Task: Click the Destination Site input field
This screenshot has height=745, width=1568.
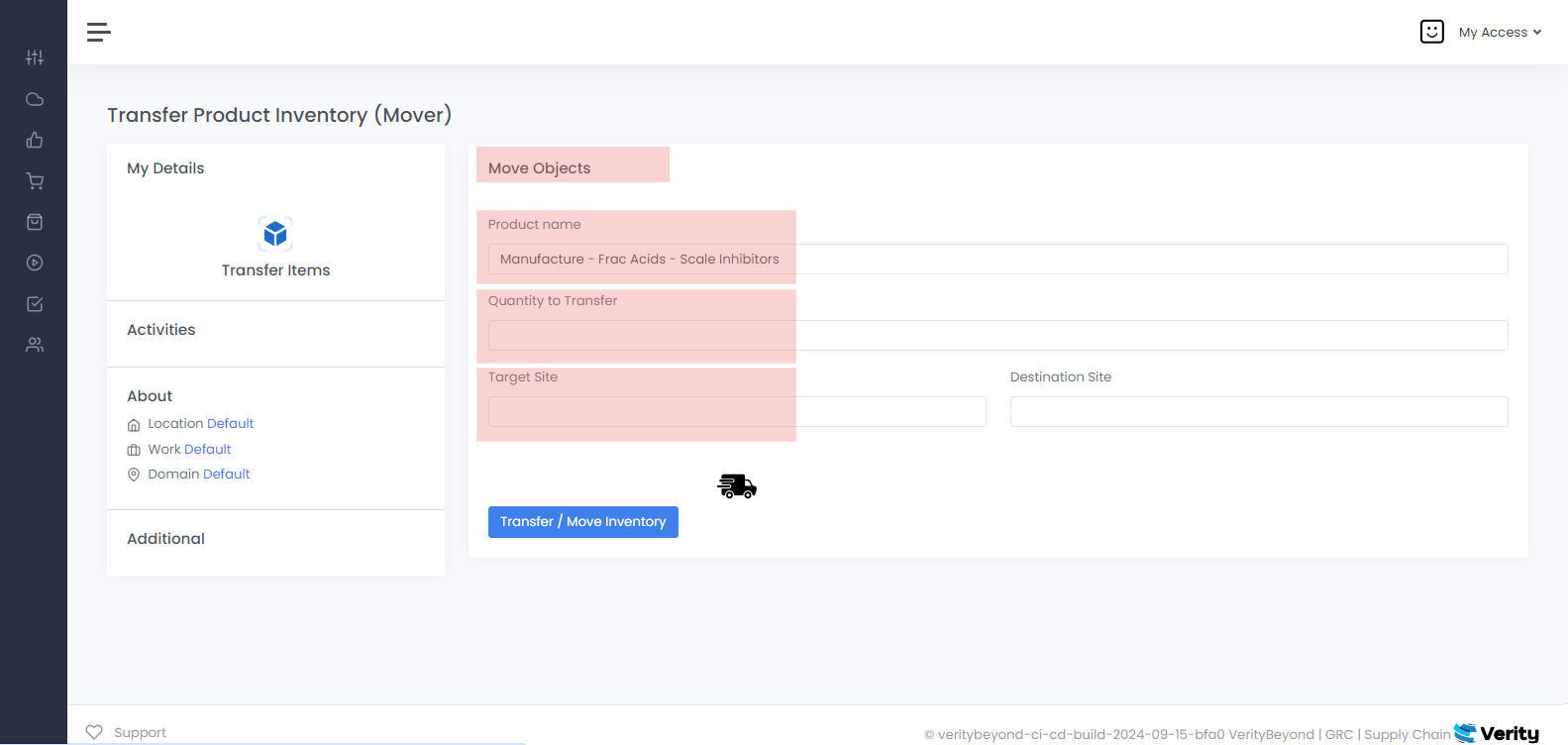Action: pos(1258,412)
